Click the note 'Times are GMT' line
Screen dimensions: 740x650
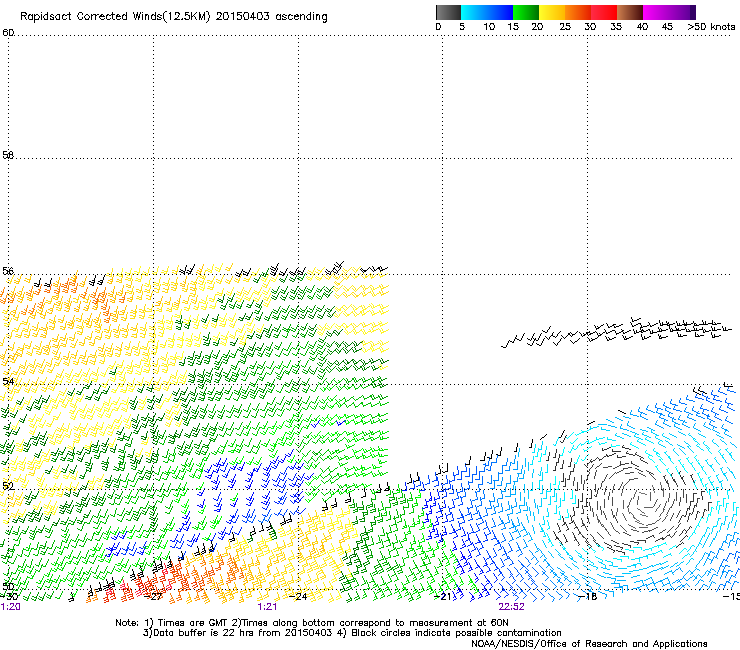pos(312,623)
